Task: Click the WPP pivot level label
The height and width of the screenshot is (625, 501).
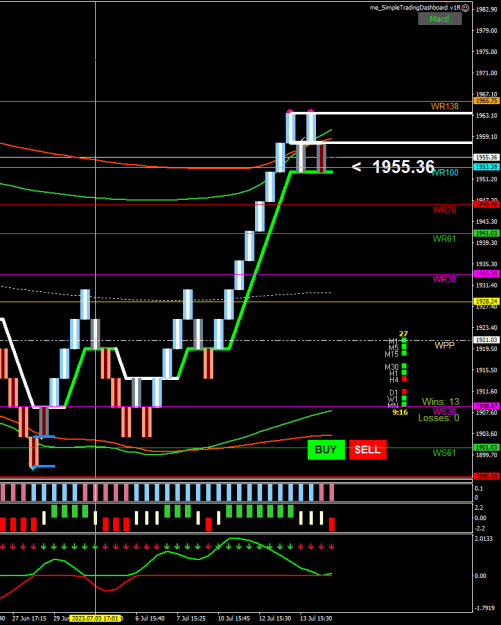Action: pyautogui.click(x=444, y=346)
